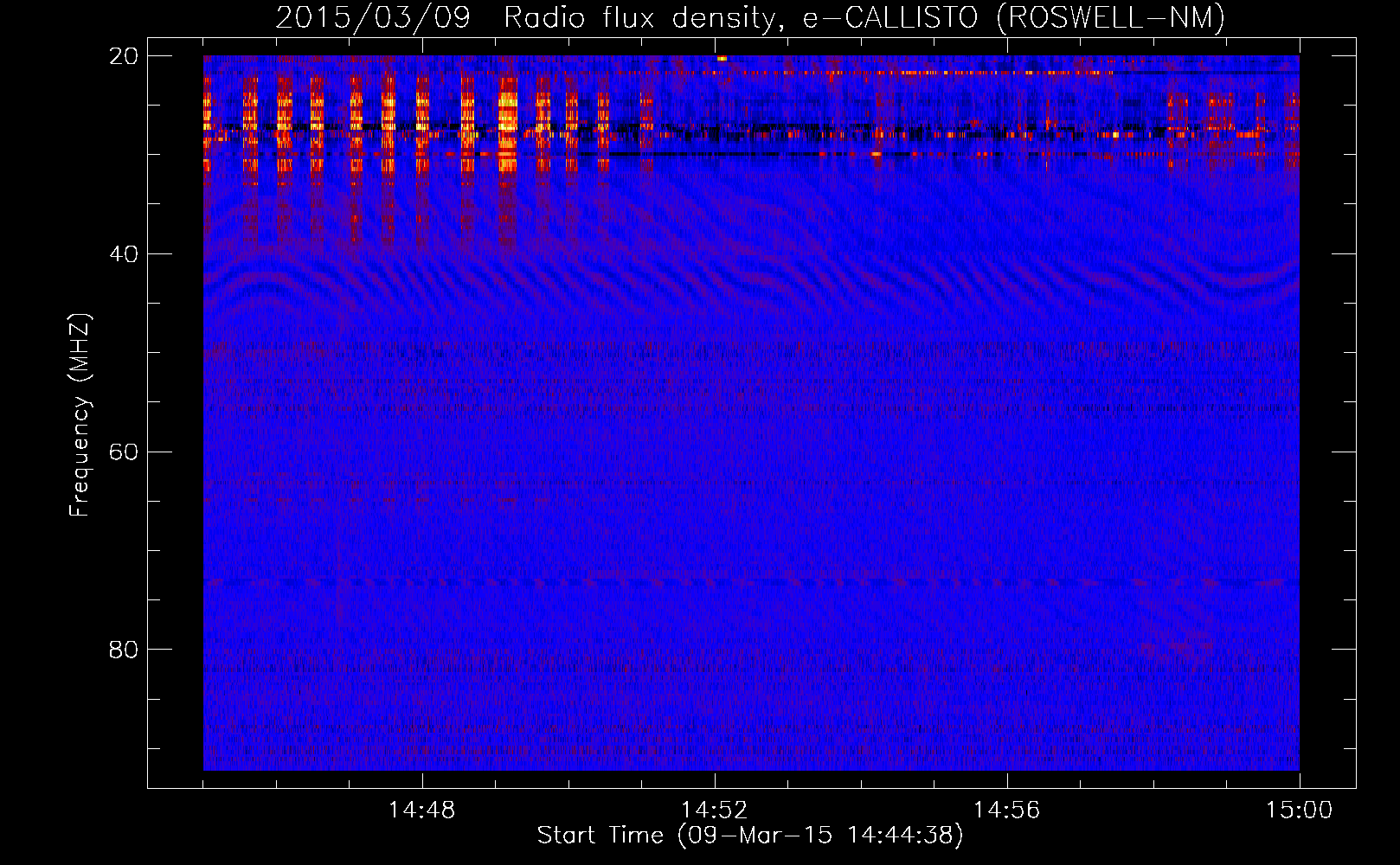Click the 15:00 time tick label
1400x865 pixels.
pyautogui.click(x=1299, y=811)
